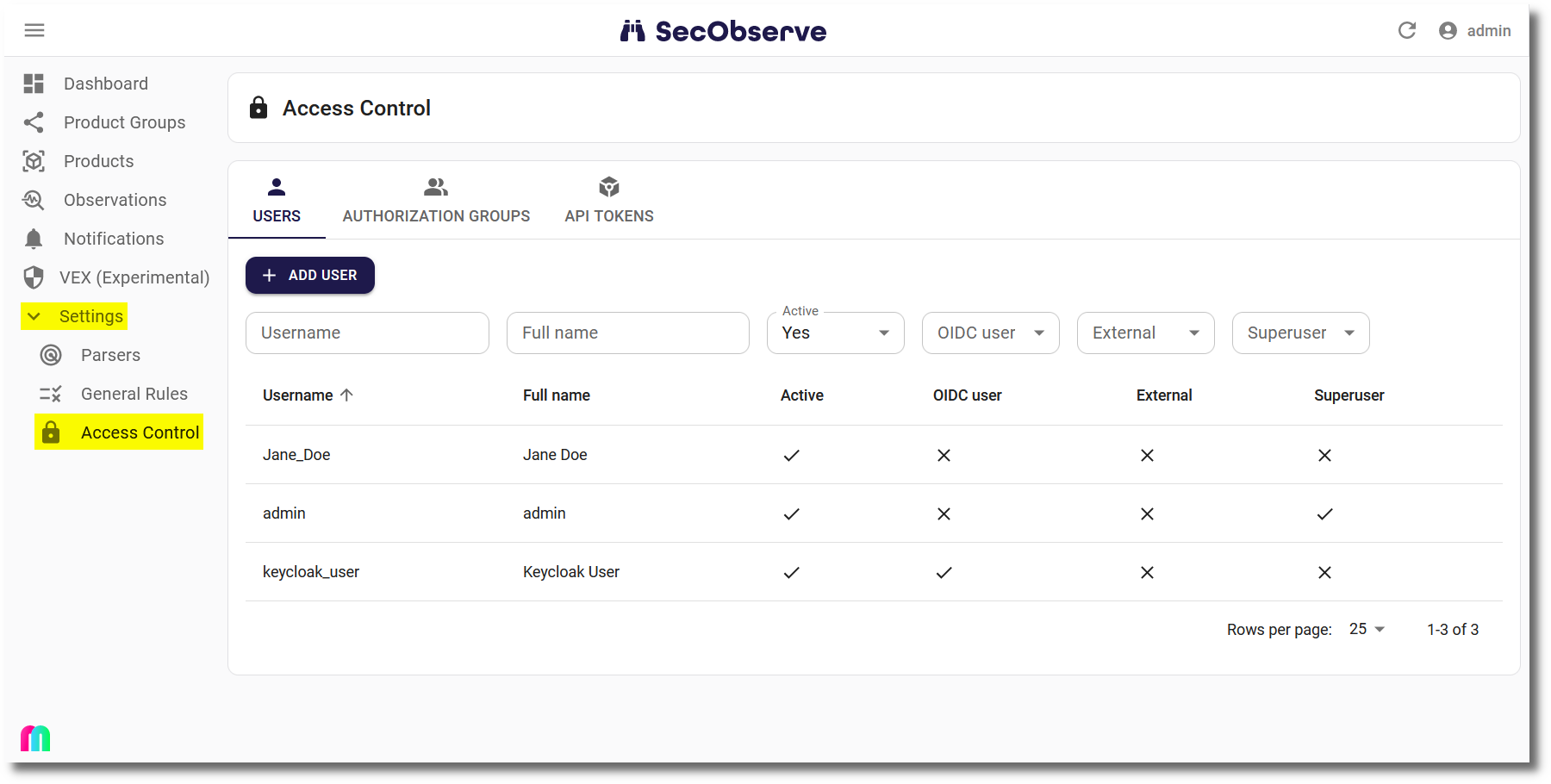Click the Observations icon in the sidebar
1551x784 pixels.
tap(34, 200)
